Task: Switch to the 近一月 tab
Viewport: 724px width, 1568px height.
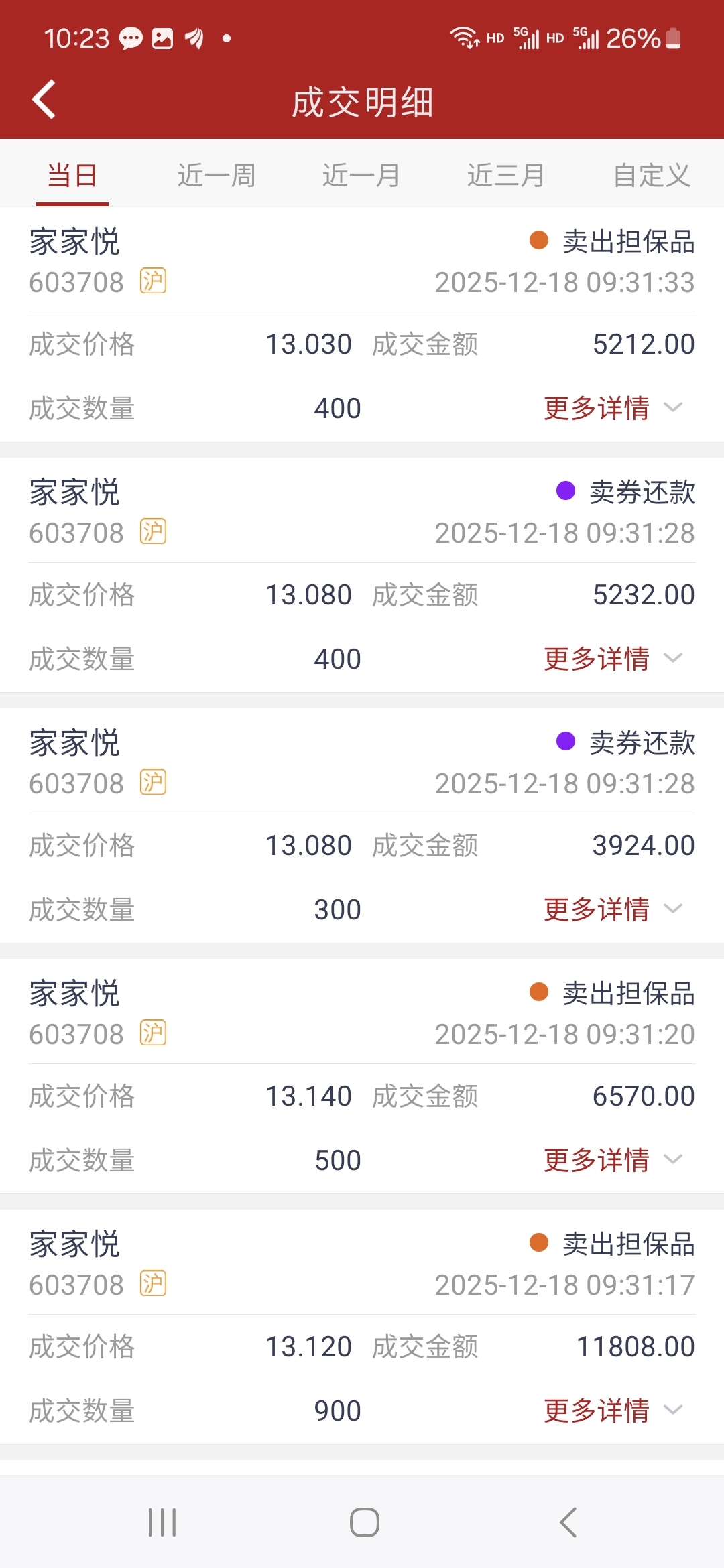Action: coord(361,176)
